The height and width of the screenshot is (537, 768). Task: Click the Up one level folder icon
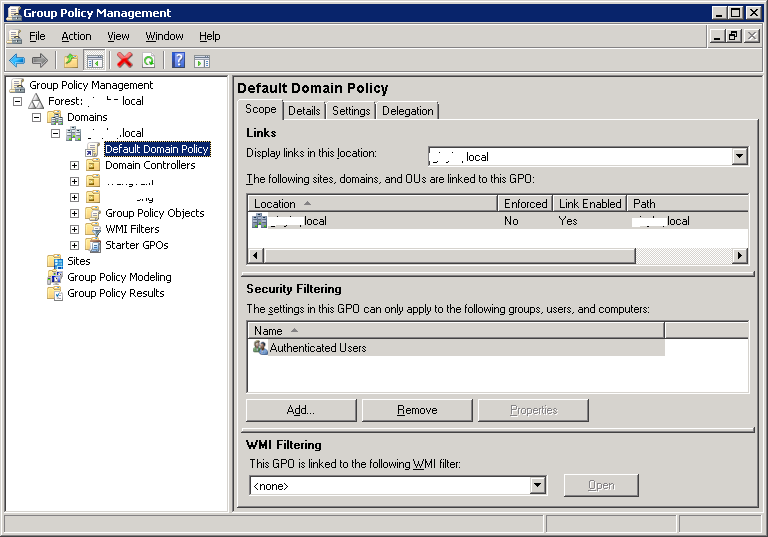coord(71,61)
